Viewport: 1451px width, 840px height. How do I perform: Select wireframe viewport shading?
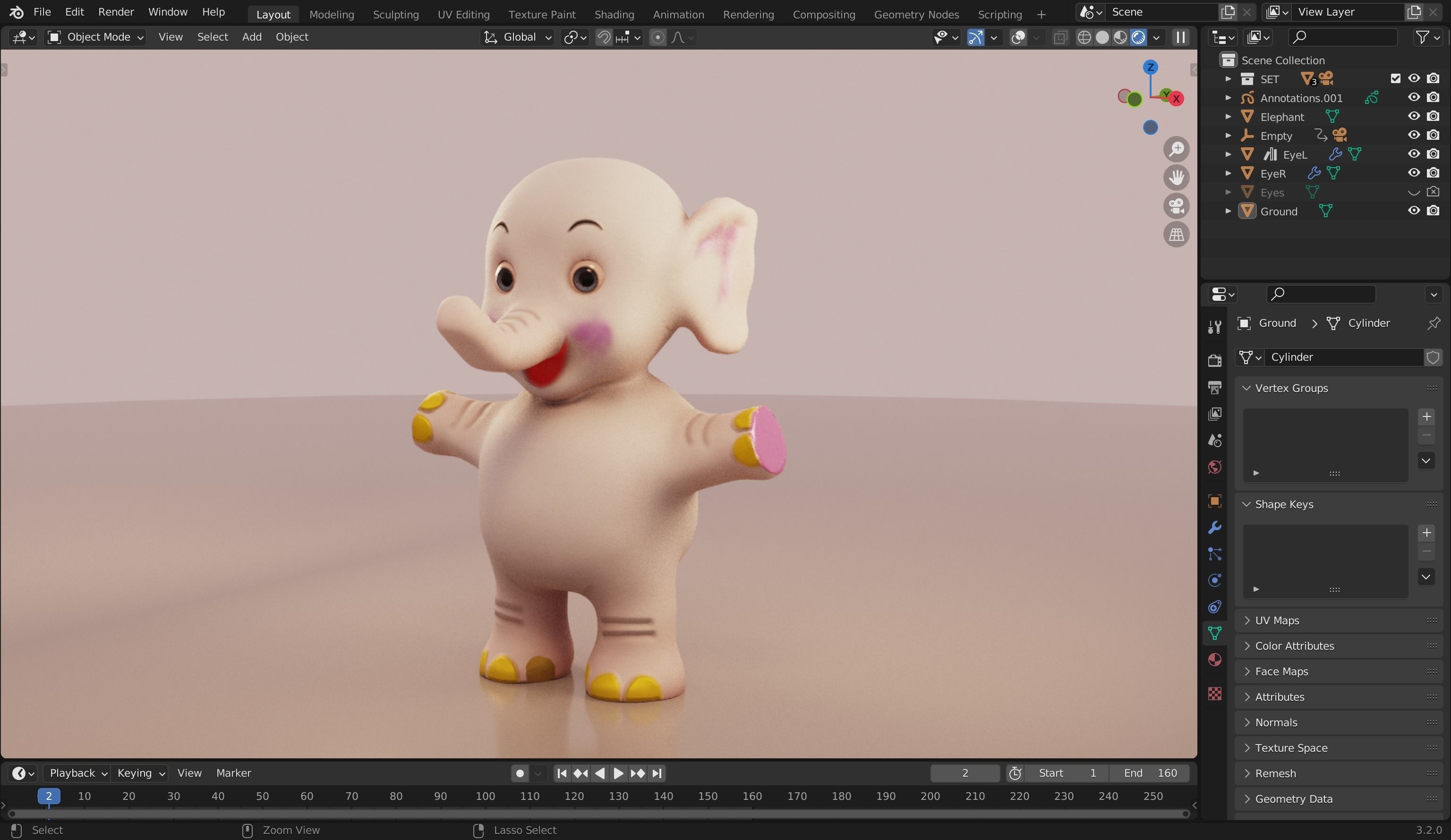tap(1084, 37)
